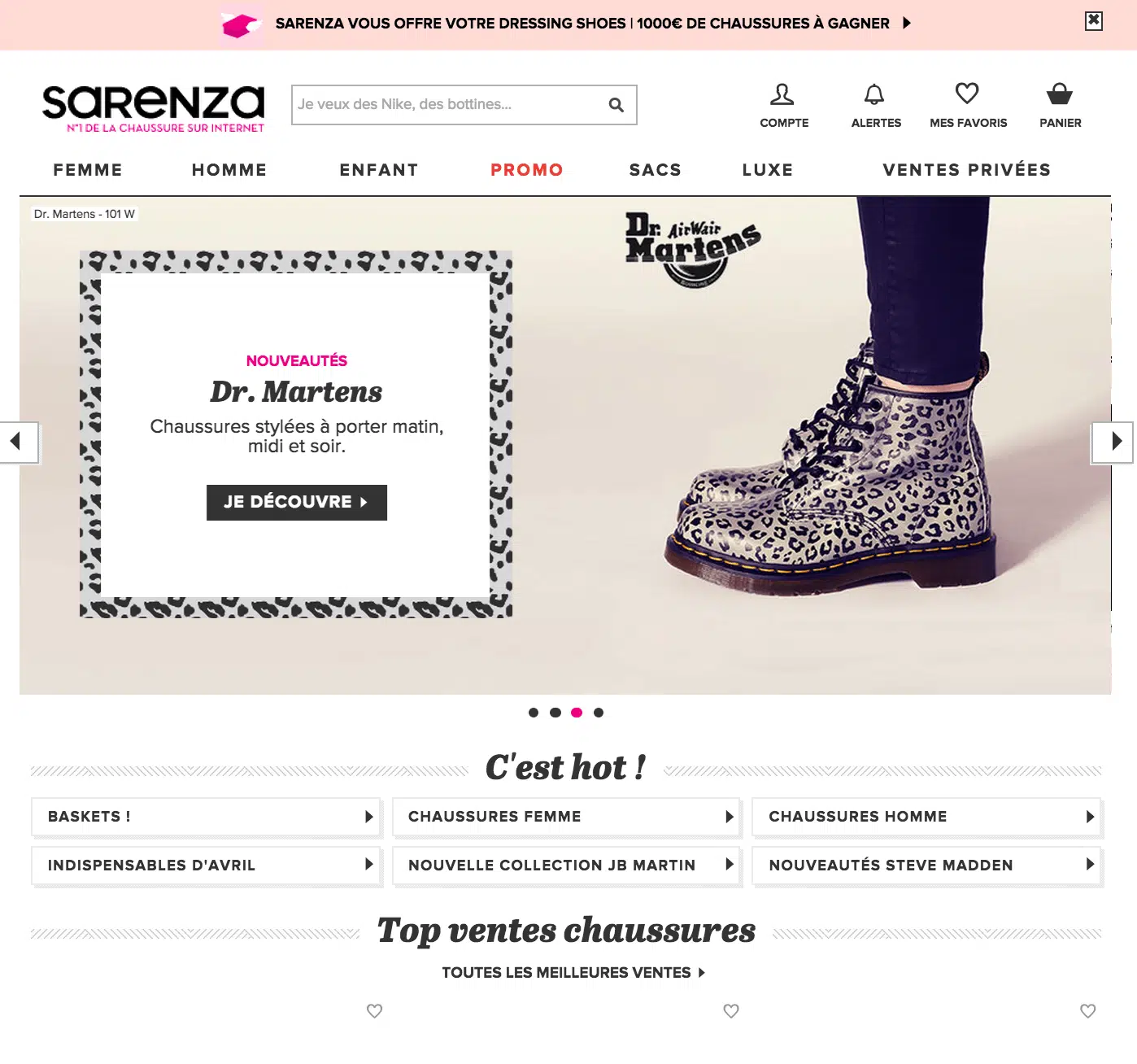Viewport: 1137px width, 1064px height.
Task: Open the Promo menu
Action: point(527,170)
